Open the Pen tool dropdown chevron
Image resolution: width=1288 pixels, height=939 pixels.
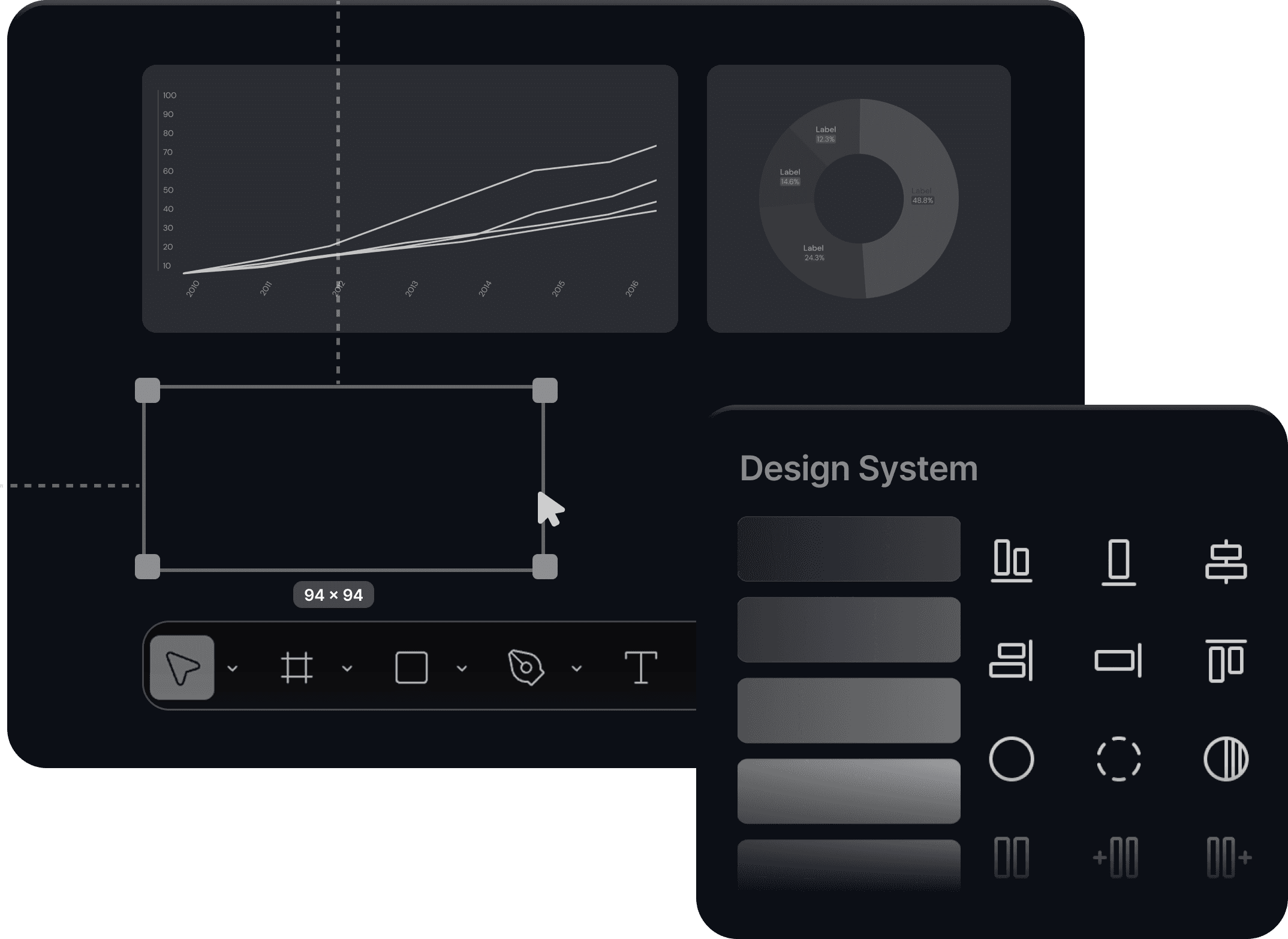click(x=576, y=668)
